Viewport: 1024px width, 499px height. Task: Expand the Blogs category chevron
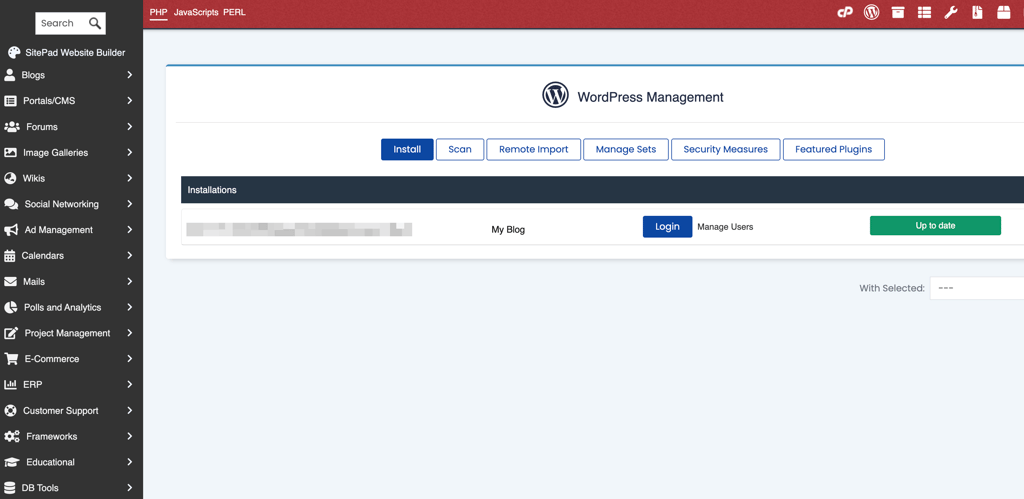point(129,75)
